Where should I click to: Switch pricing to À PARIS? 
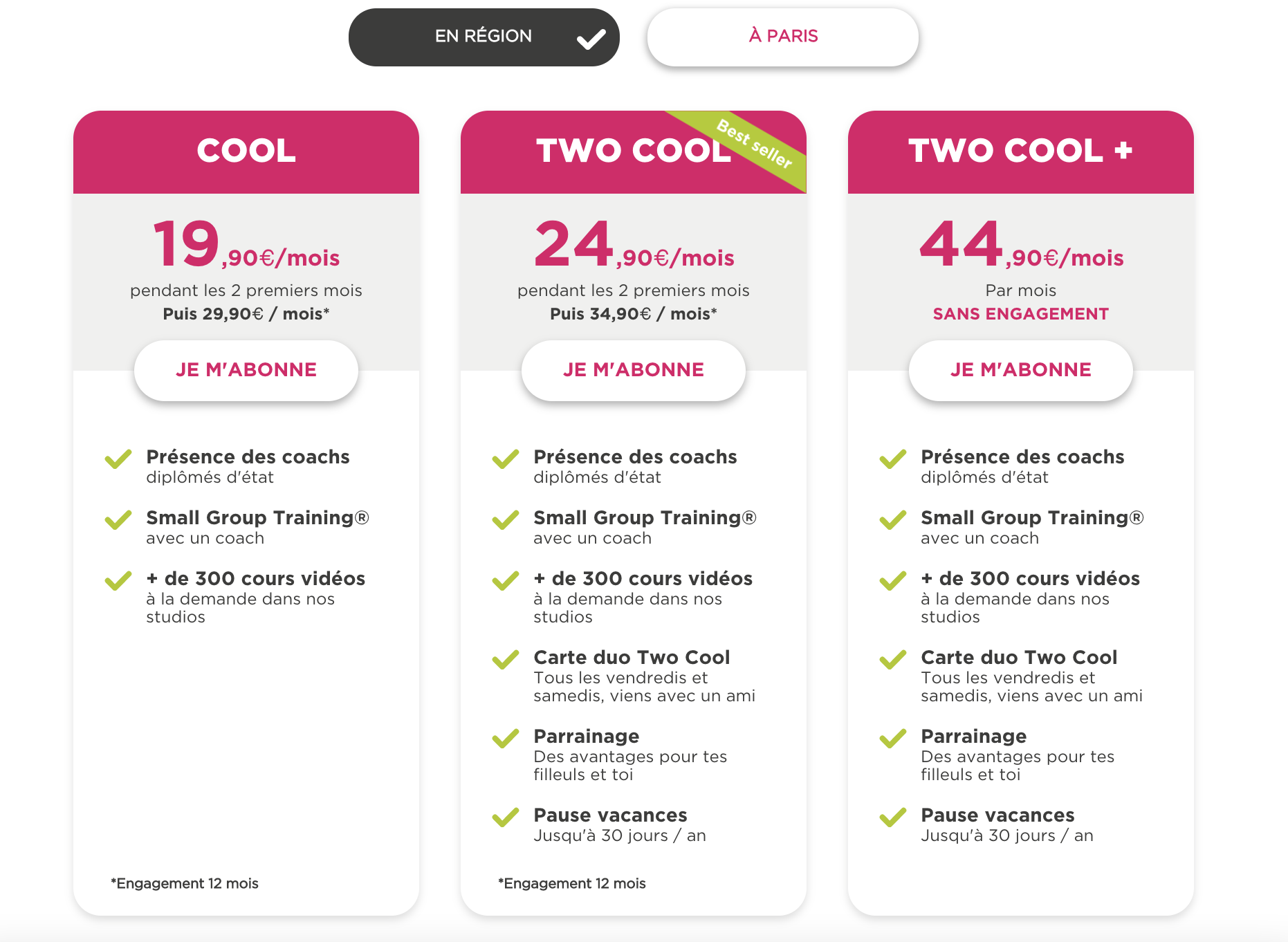(782, 37)
